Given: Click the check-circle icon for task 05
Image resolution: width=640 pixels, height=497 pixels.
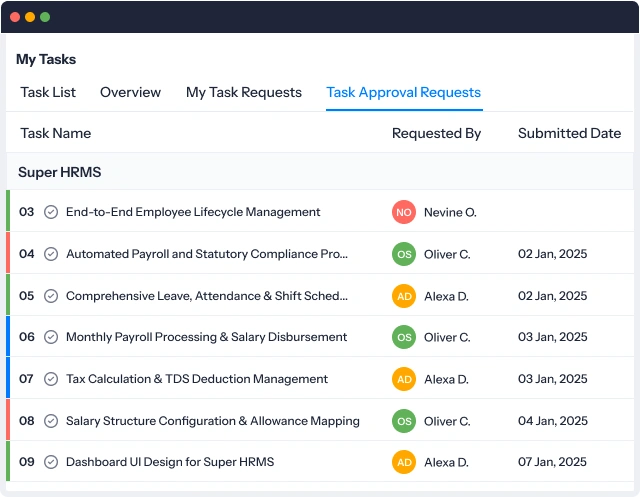Looking at the screenshot, I should [x=51, y=296].
